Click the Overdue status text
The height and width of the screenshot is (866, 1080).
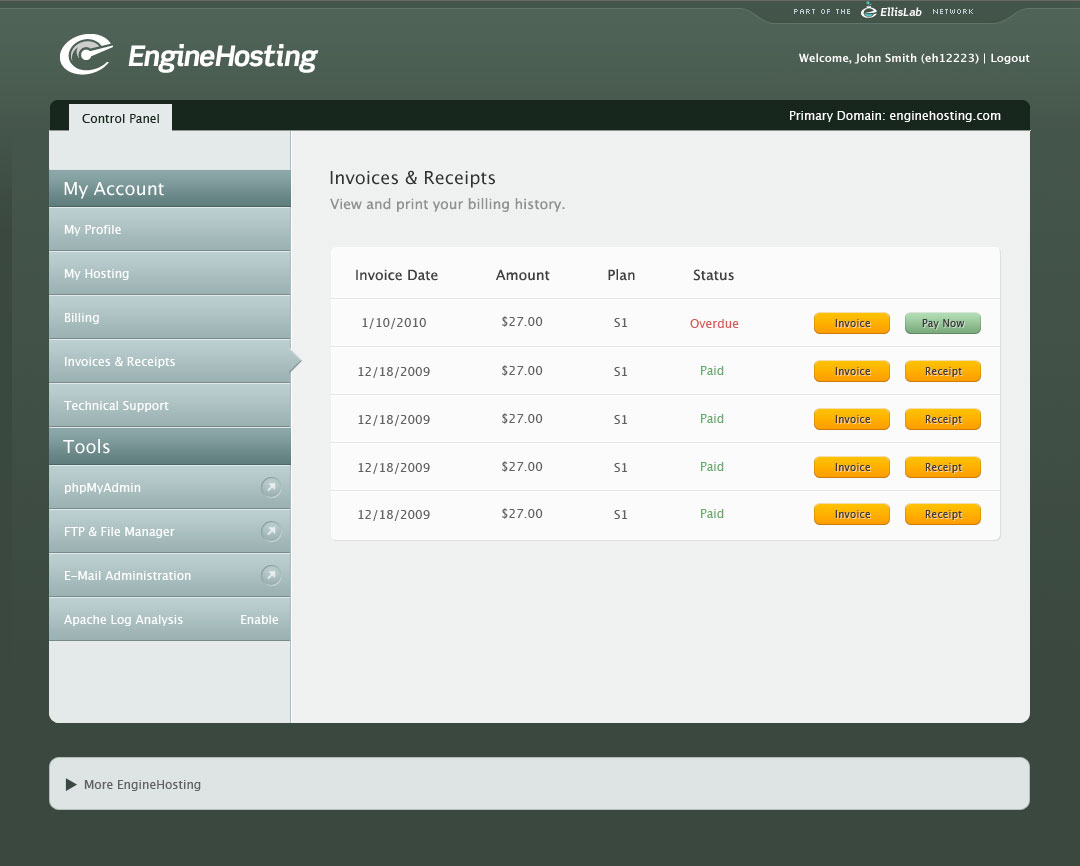[x=714, y=323]
